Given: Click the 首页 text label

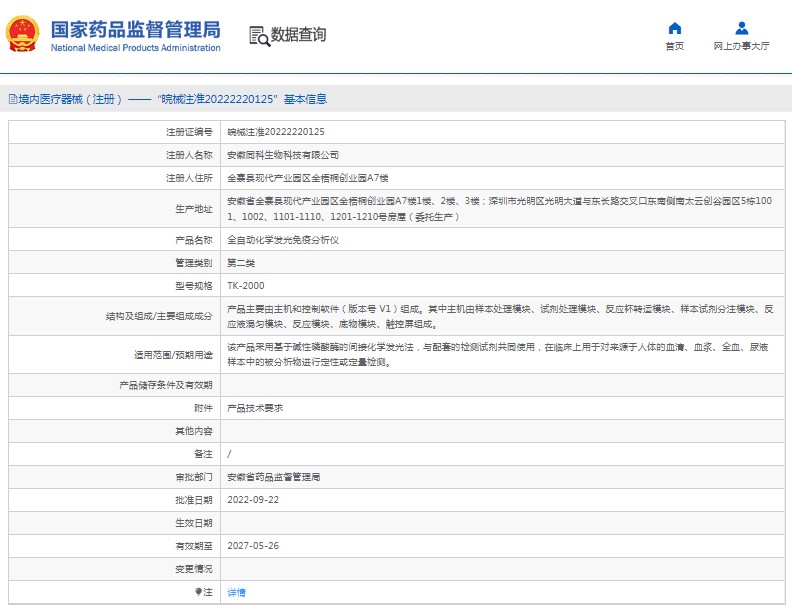Looking at the screenshot, I should tap(674, 46).
